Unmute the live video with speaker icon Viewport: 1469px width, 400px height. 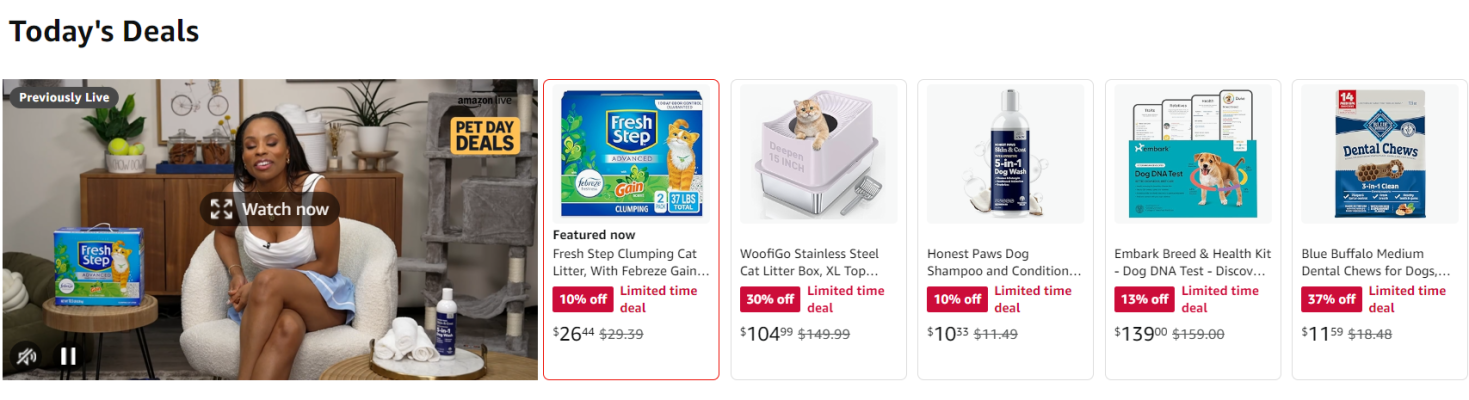click(24, 356)
